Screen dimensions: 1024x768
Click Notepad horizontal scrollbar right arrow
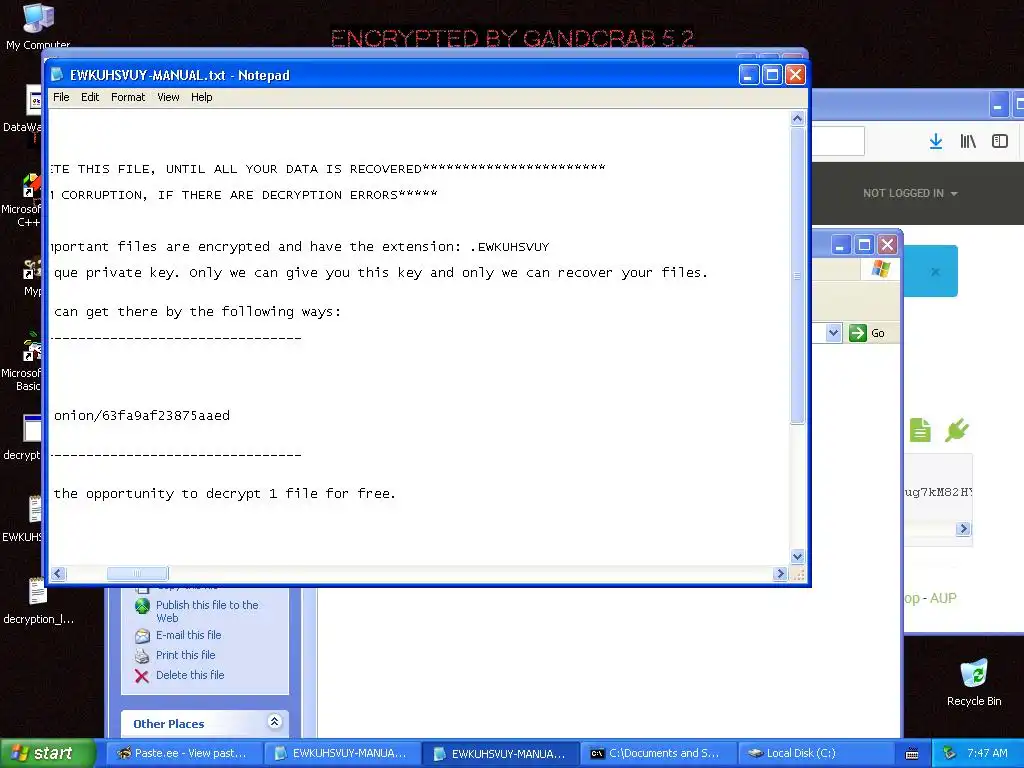[780, 573]
